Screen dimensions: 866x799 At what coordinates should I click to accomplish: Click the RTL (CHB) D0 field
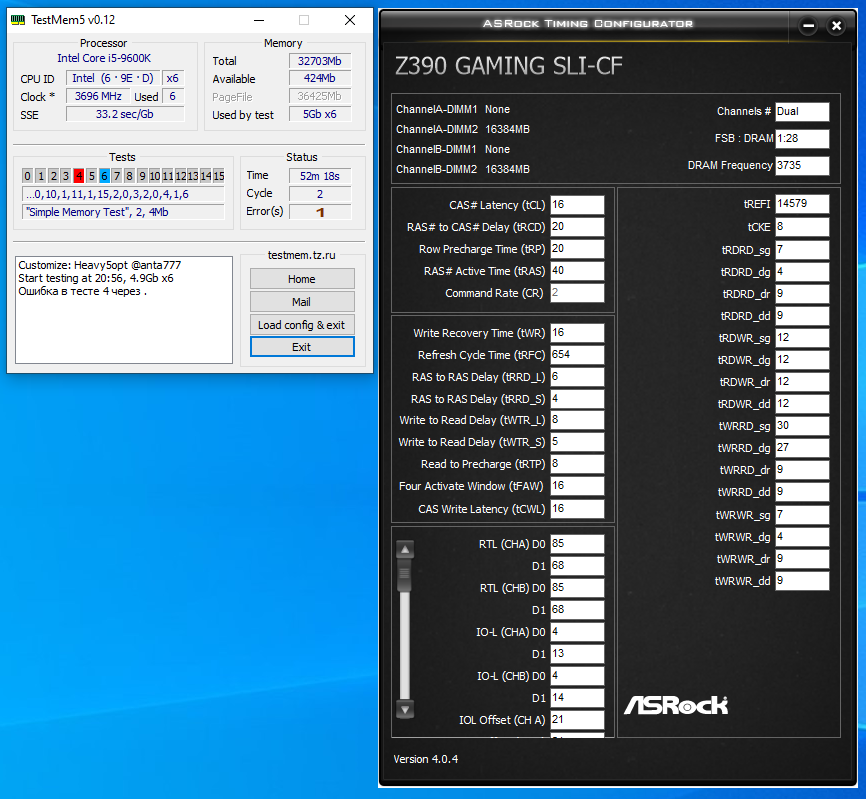point(577,588)
